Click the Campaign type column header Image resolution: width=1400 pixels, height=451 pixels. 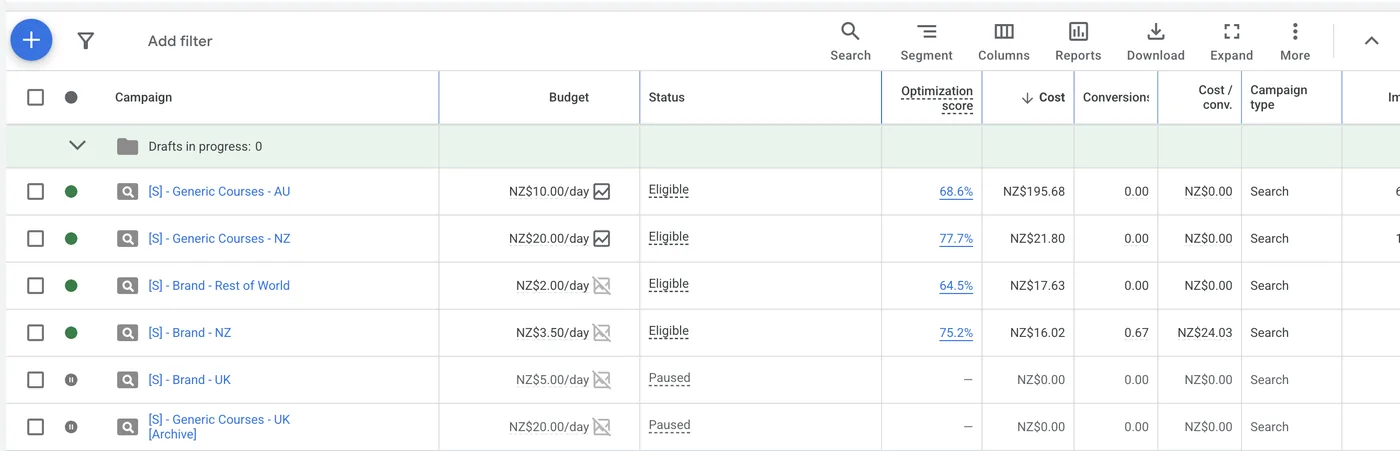[x=1278, y=97]
